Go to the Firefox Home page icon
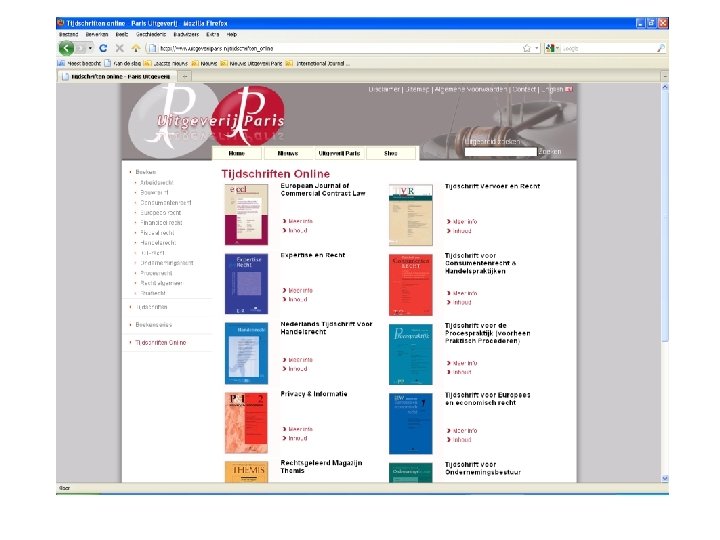Image resolution: width=720 pixels, height=540 pixels. tap(135, 48)
